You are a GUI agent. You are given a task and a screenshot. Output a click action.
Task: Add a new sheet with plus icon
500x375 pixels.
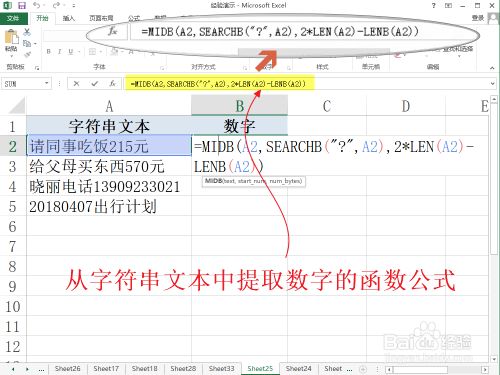(x=363, y=369)
